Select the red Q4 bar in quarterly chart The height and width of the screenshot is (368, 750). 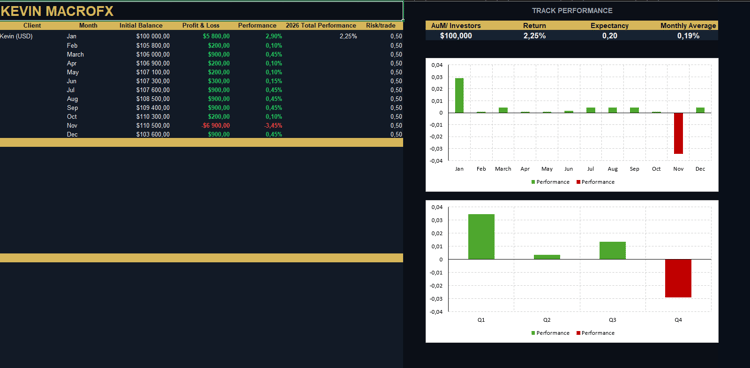coord(678,278)
